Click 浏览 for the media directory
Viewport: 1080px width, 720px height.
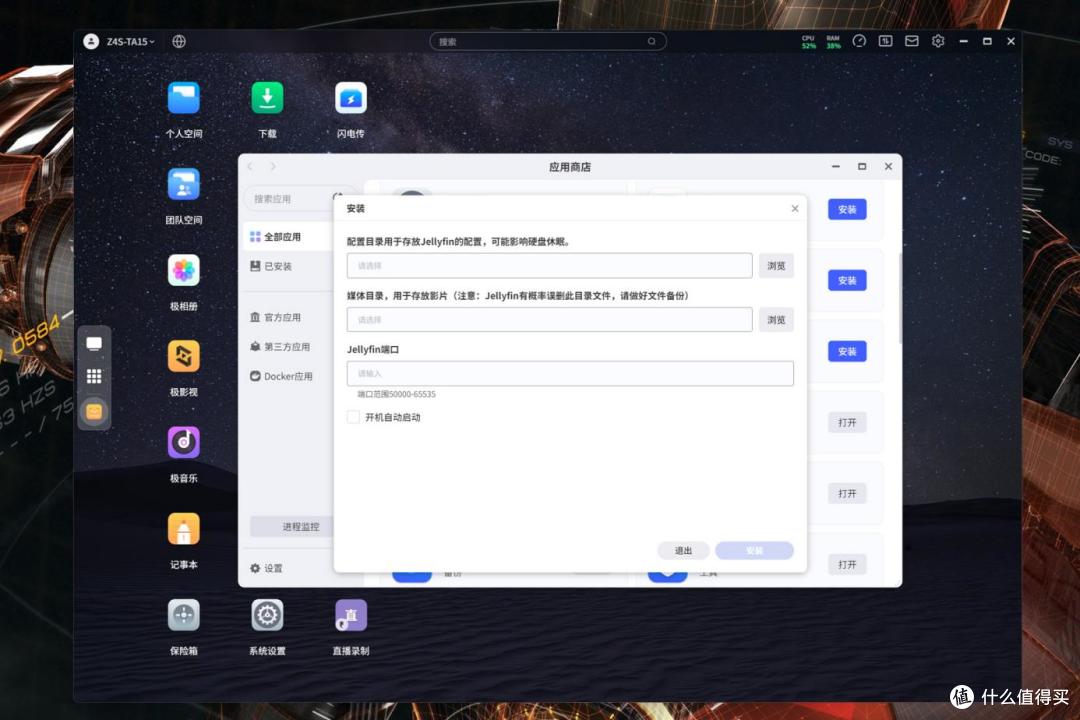pos(776,320)
